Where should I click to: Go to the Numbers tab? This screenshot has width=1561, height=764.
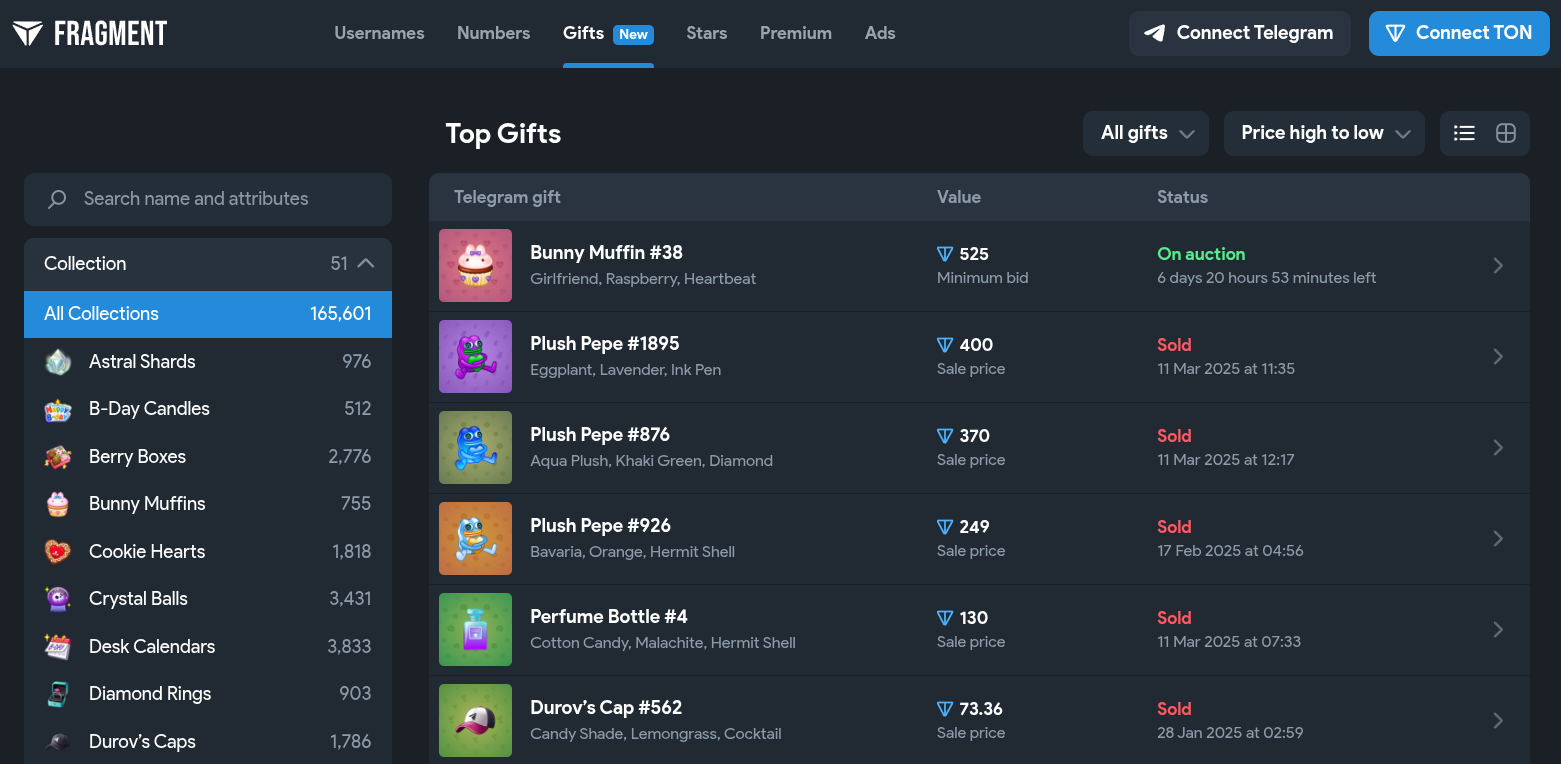493,33
